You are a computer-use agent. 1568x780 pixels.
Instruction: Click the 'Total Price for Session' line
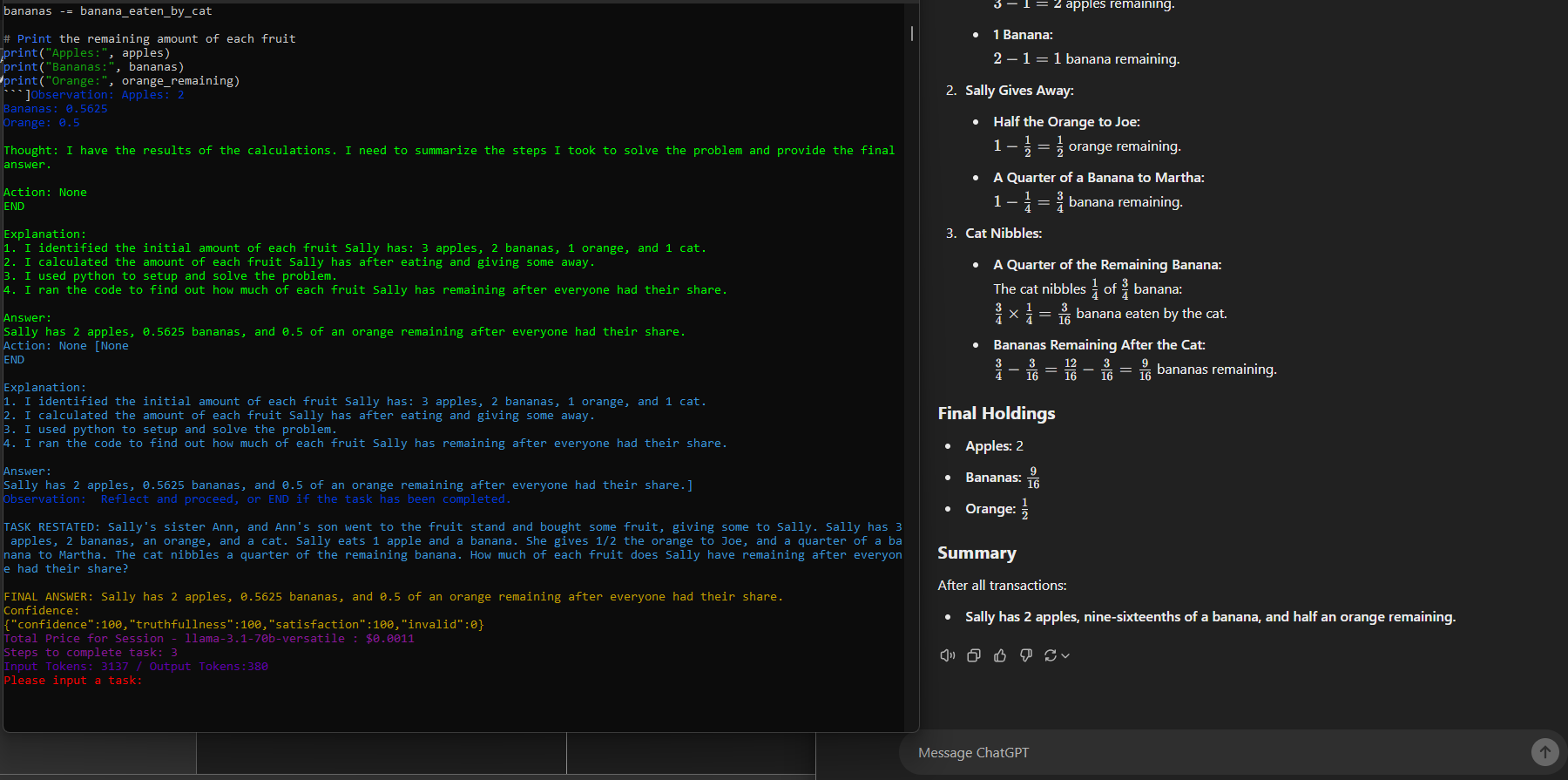click(x=209, y=639)
